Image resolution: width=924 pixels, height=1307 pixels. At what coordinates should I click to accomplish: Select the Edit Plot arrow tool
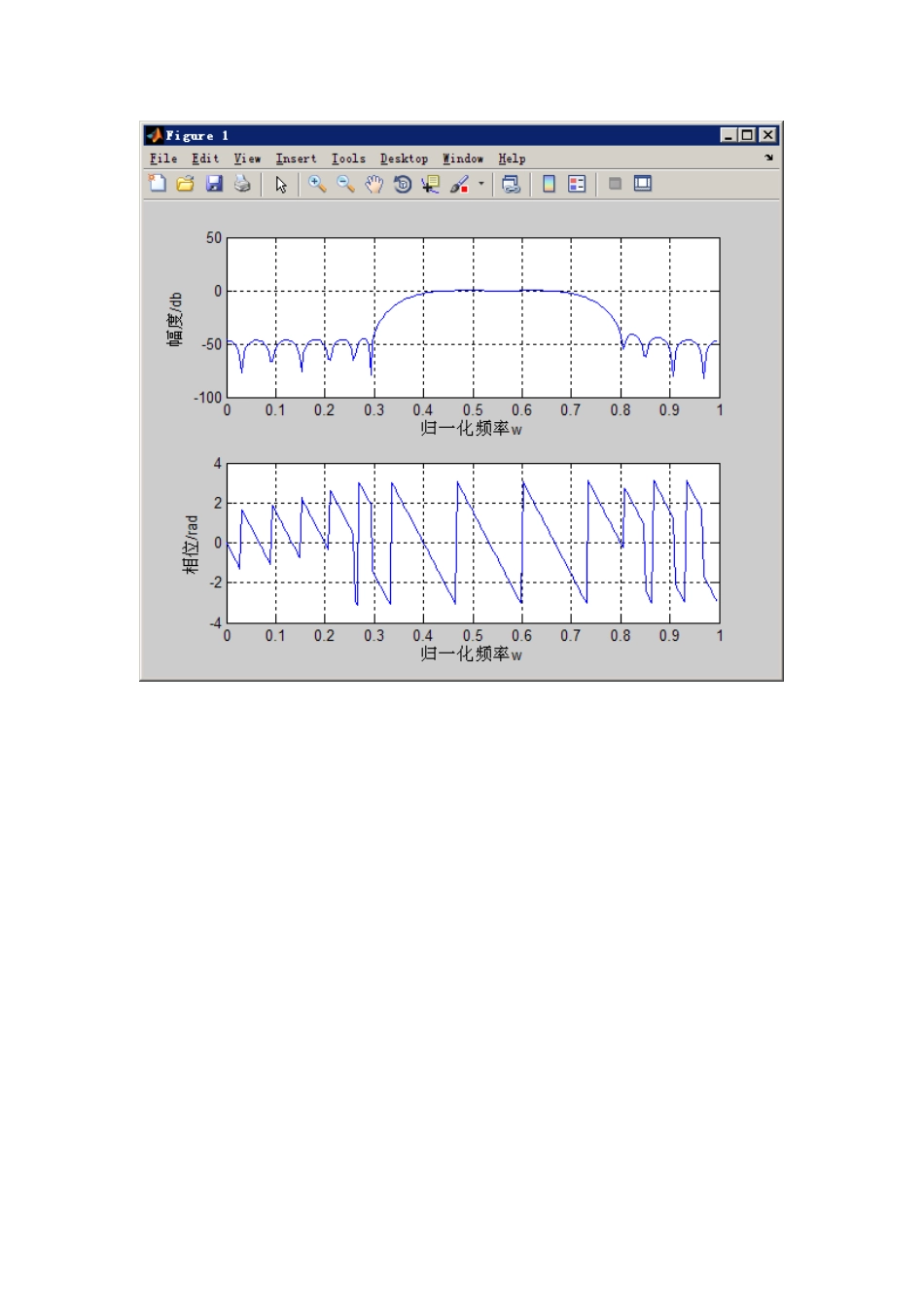pos(281,184)
